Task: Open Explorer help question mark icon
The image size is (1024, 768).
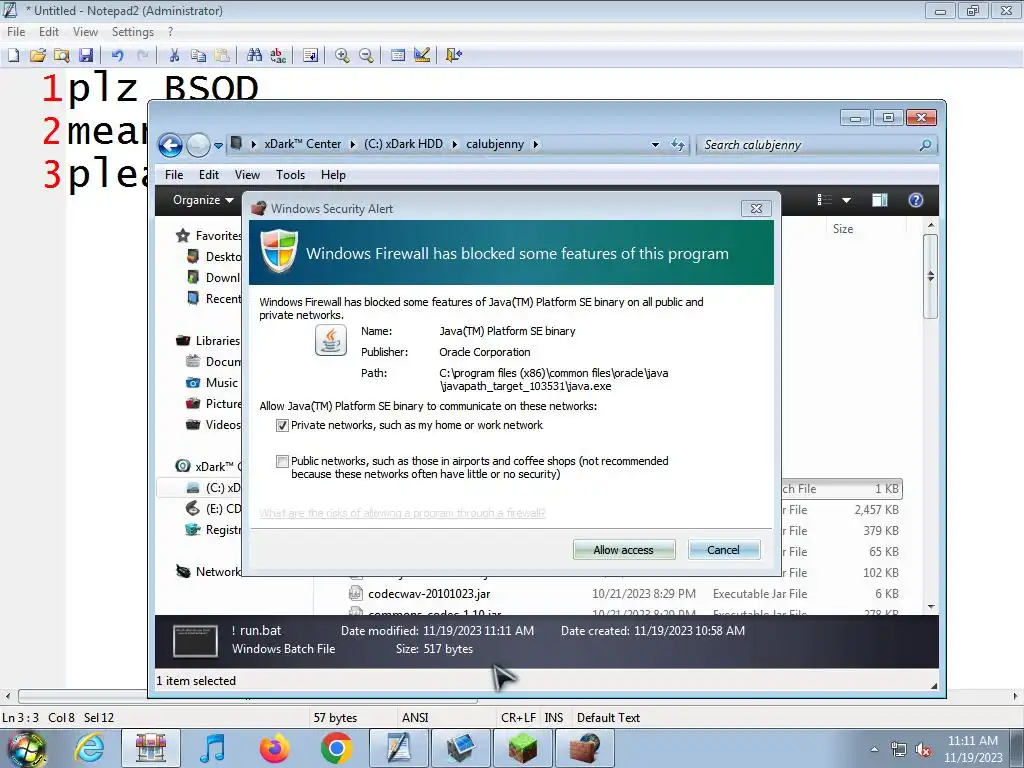Action: click(916, 200)
